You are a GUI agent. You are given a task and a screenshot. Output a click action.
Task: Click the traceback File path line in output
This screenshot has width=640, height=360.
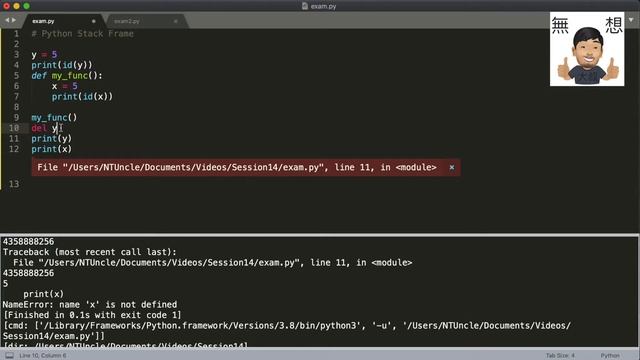click(213, 262)
